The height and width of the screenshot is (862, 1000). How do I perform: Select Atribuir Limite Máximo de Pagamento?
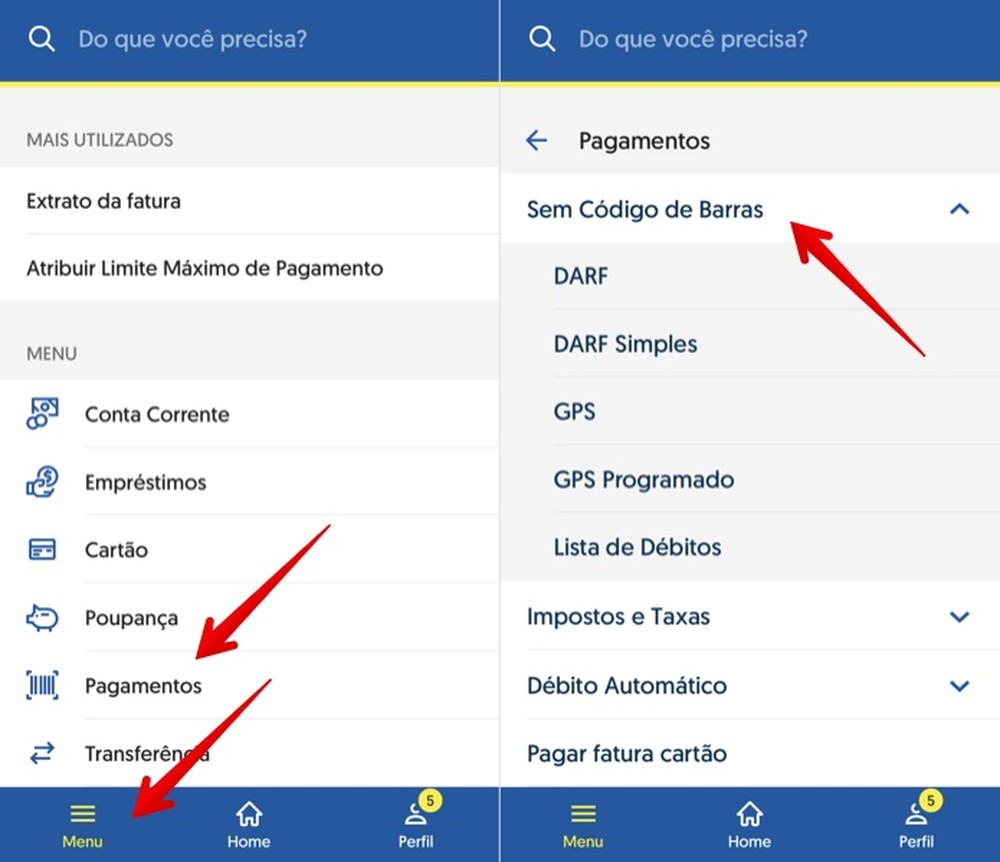pyautogui.click(x=204, y=269)
